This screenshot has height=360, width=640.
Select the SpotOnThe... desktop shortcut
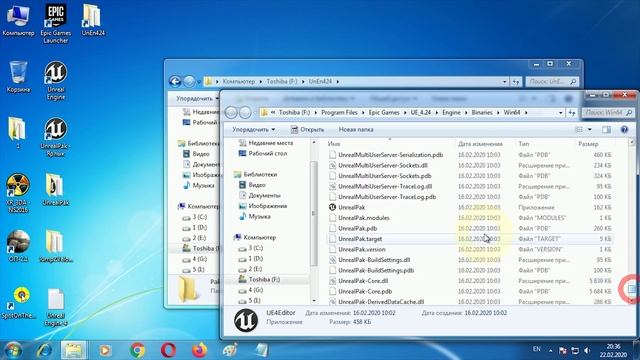18,303
